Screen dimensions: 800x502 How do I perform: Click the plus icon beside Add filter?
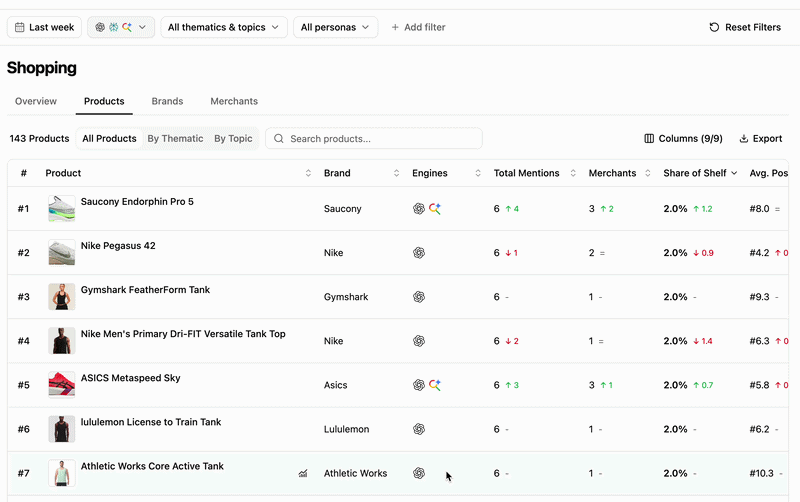(395, 27)
